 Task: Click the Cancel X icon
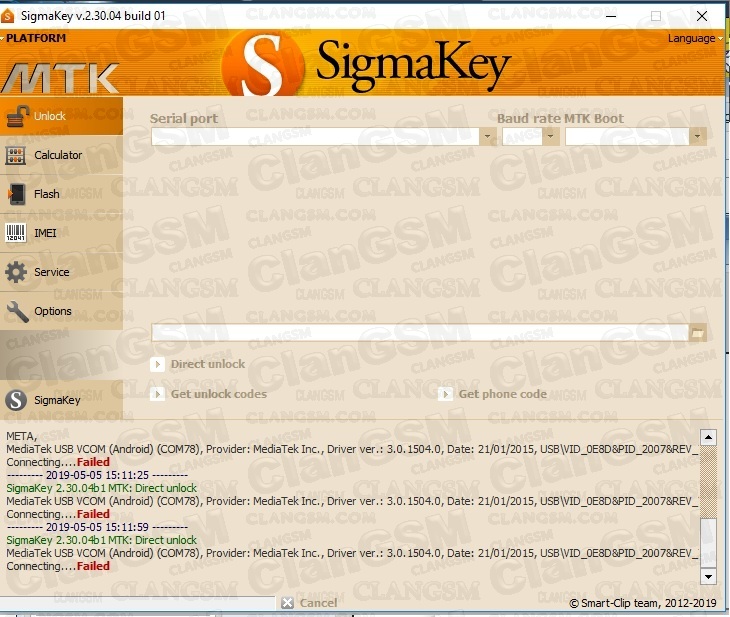287,603
